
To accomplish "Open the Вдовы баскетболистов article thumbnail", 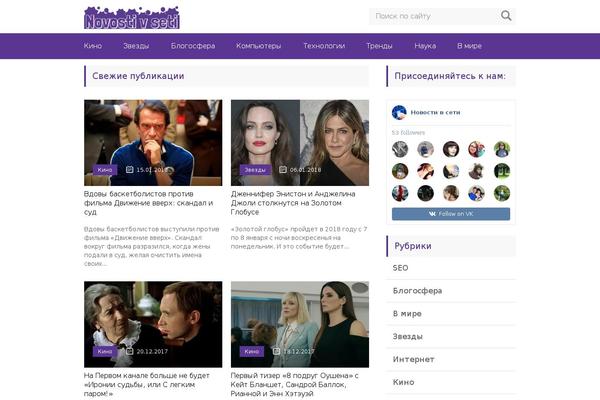I will pos(153,143).
